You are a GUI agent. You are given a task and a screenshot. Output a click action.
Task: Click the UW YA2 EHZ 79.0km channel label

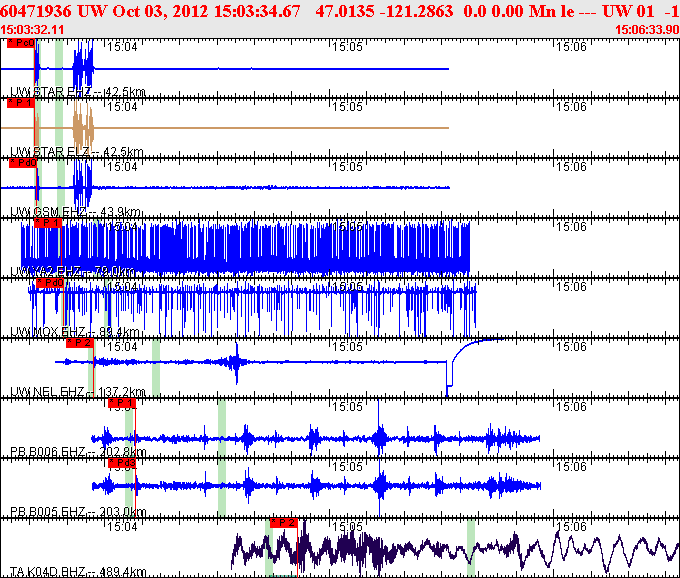72,271
